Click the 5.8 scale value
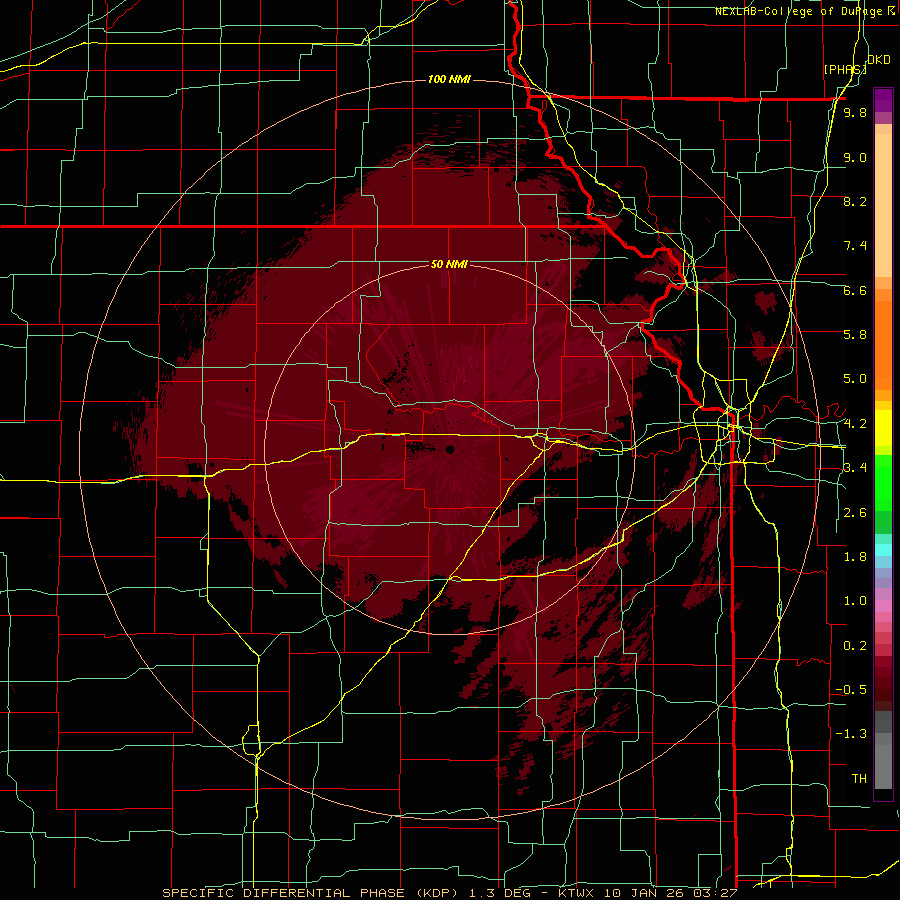 point(855,335)
